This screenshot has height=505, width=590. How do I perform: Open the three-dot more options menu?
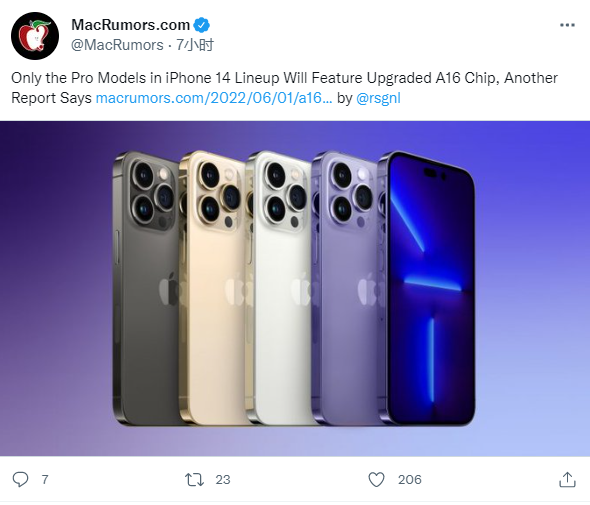click(x=567, y=25)
